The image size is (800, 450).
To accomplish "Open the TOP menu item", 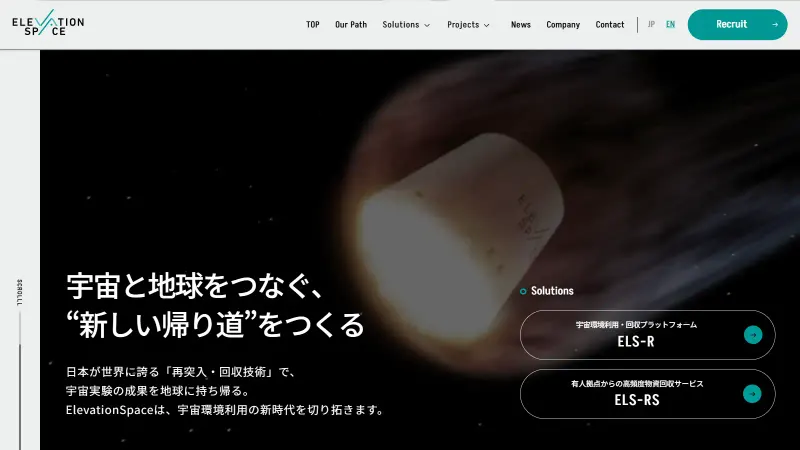I will click(x=313, y=24).
